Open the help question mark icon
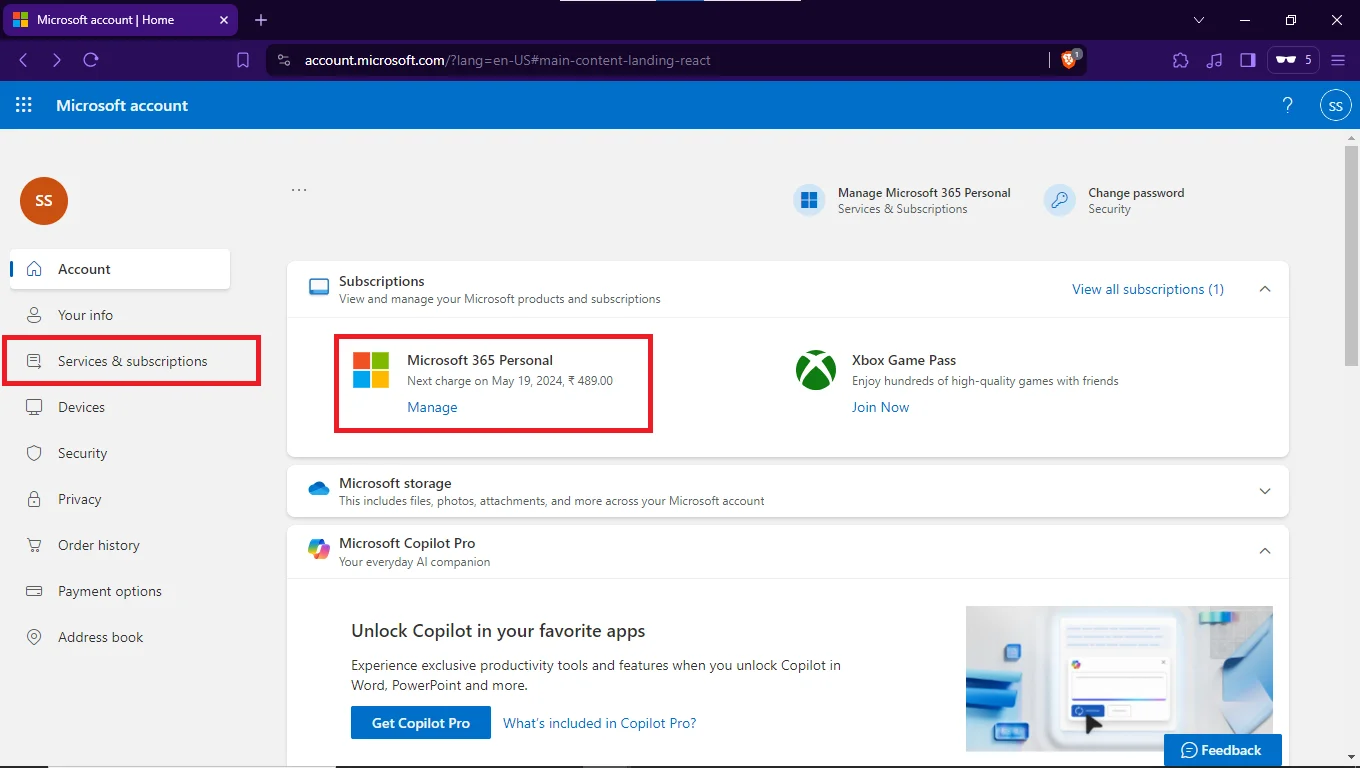 (x=1288, y=105)
